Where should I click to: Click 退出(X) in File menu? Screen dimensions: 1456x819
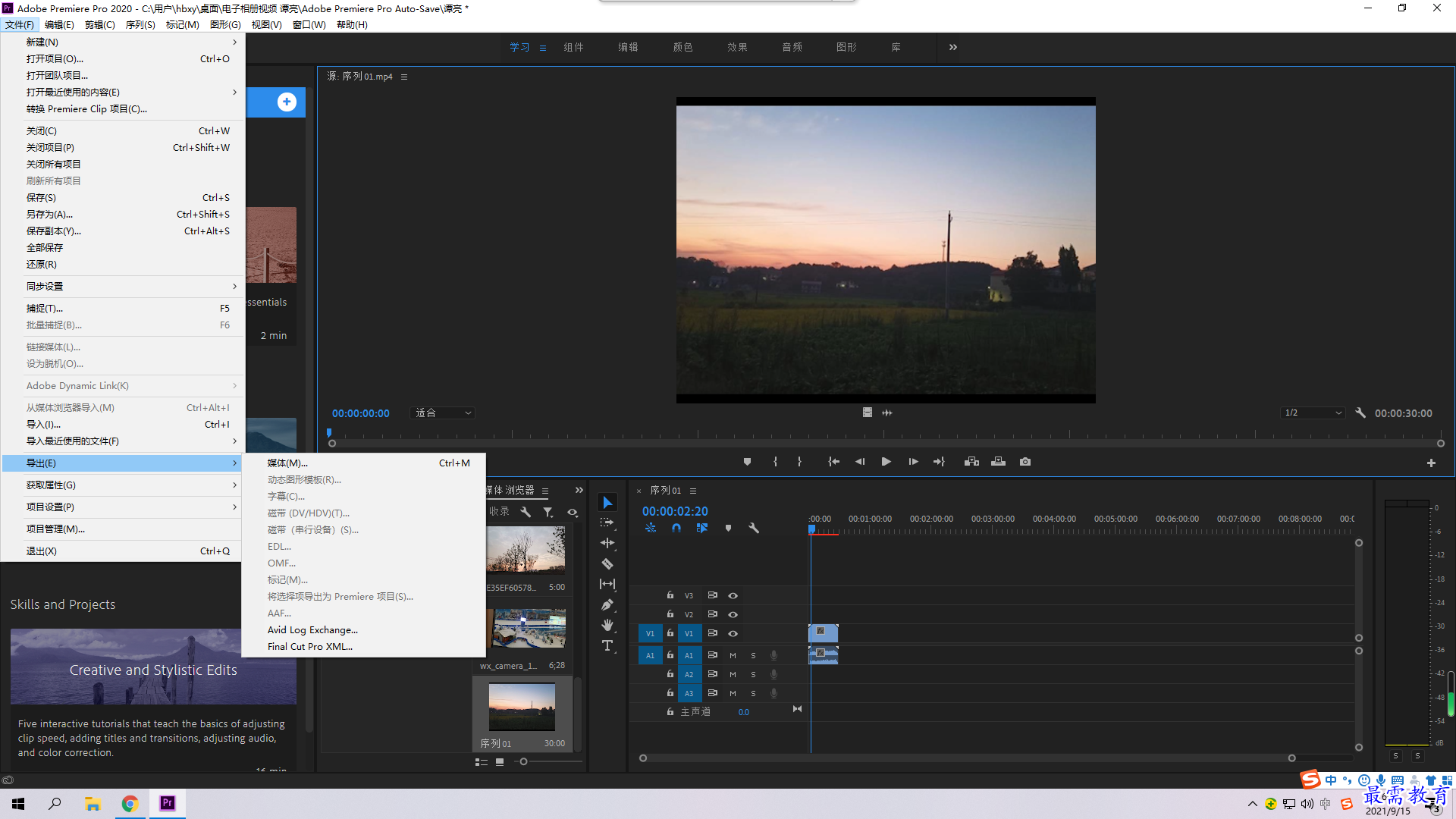click(x=122, y=551)
